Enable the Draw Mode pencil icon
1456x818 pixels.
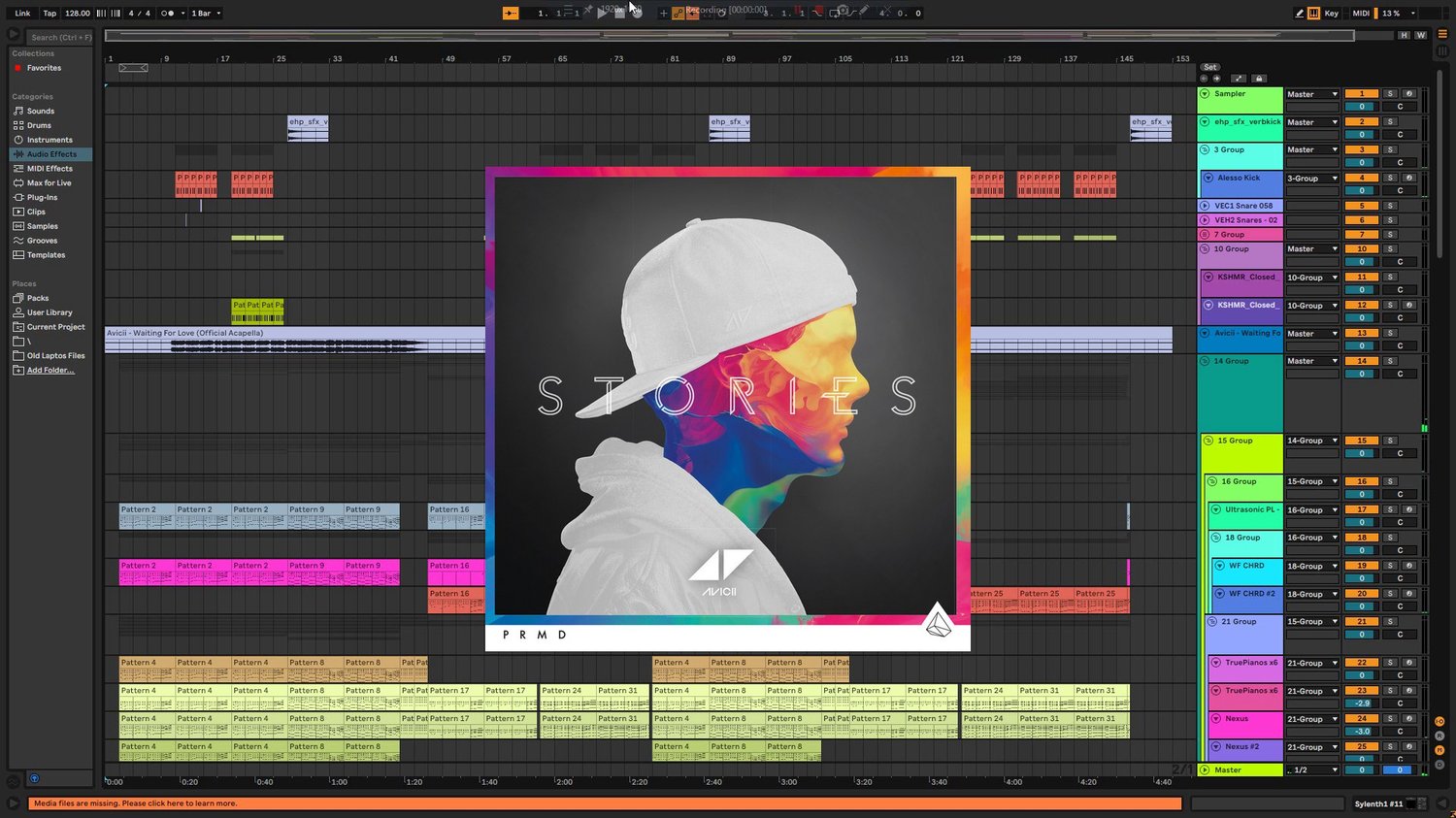point(1300,14)
